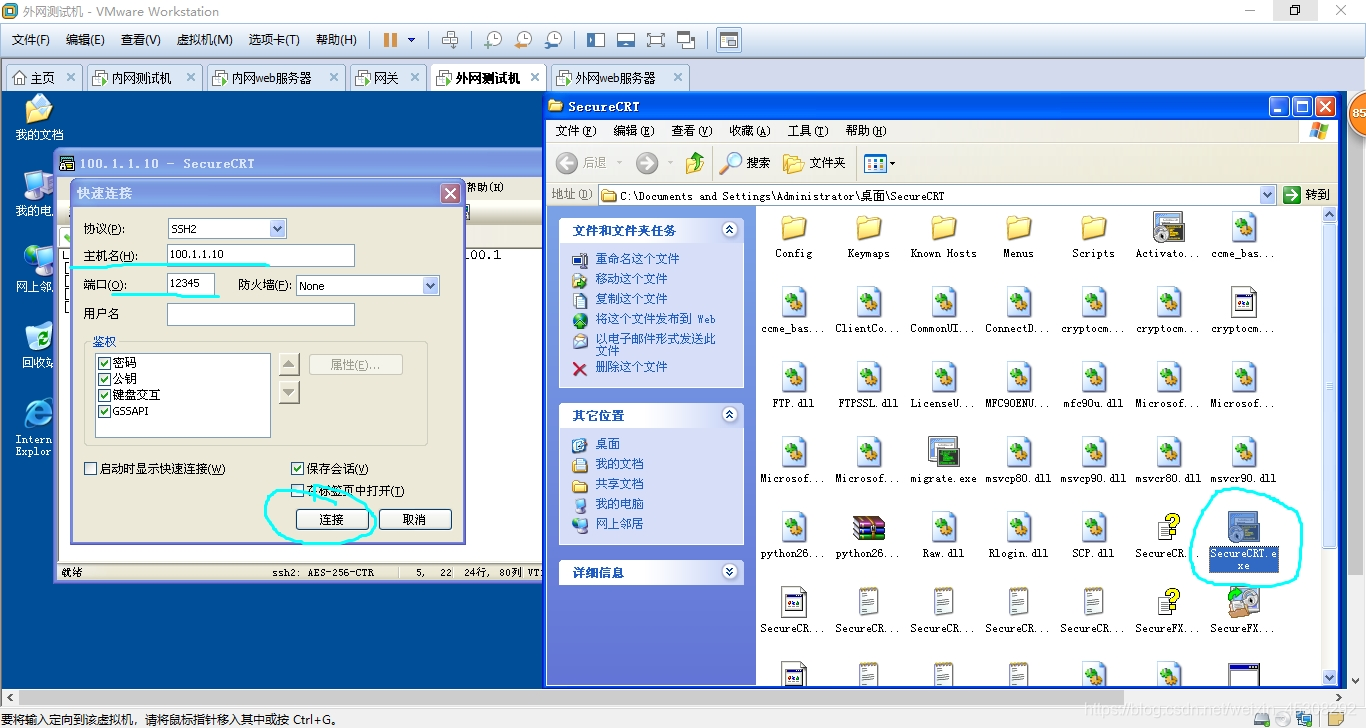Open the Keymaps folder

point(868,236)
